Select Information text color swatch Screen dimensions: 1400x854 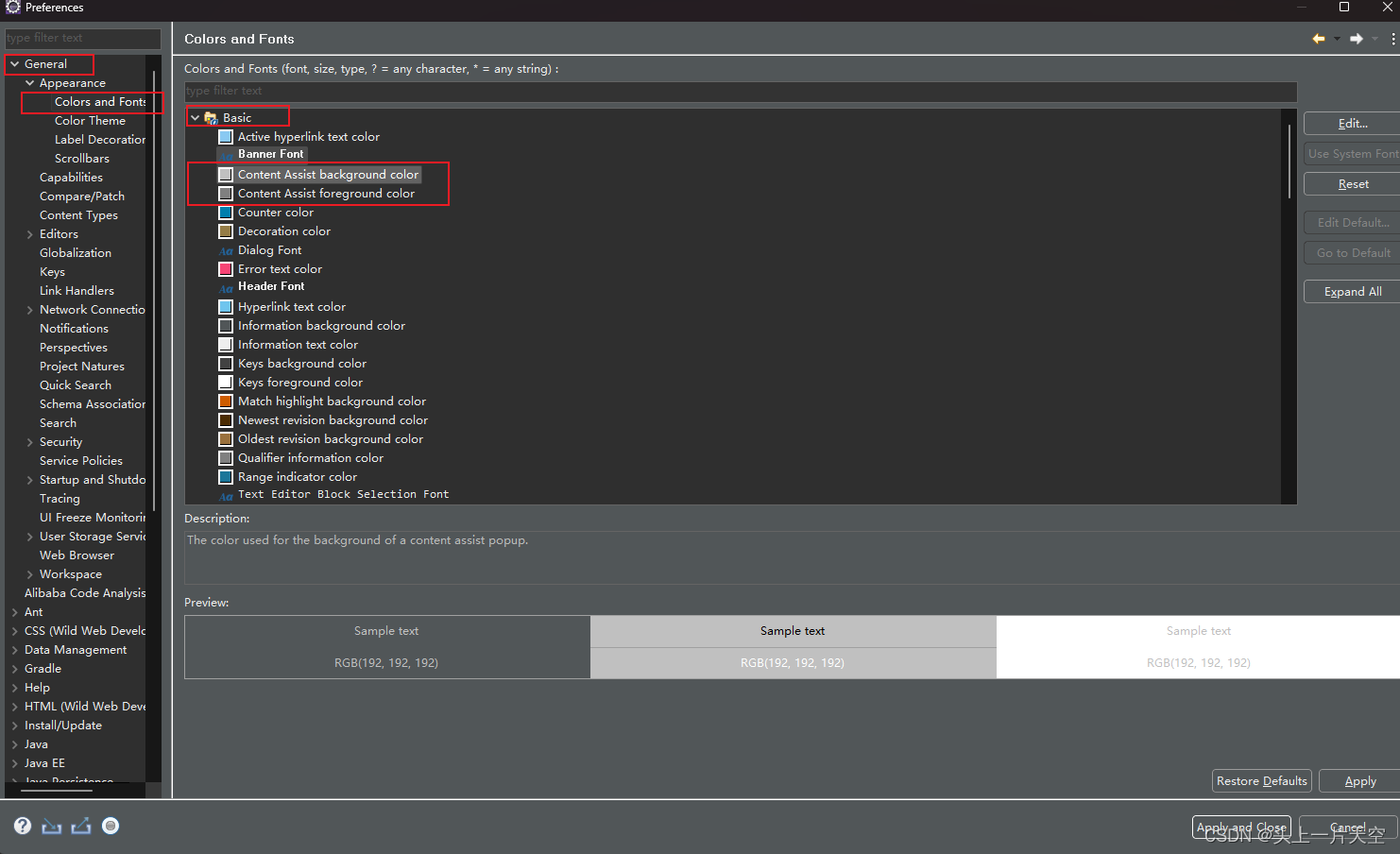click(x=226, y=345)
